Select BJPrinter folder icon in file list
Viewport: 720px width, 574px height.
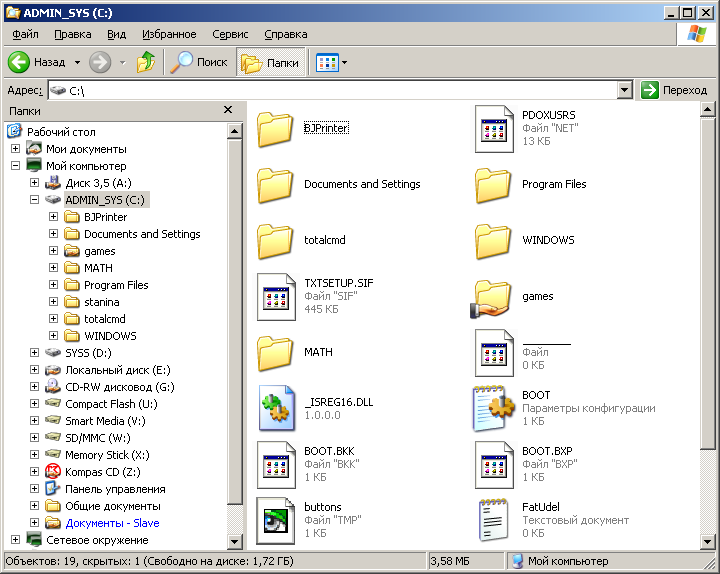pos(275,130)
